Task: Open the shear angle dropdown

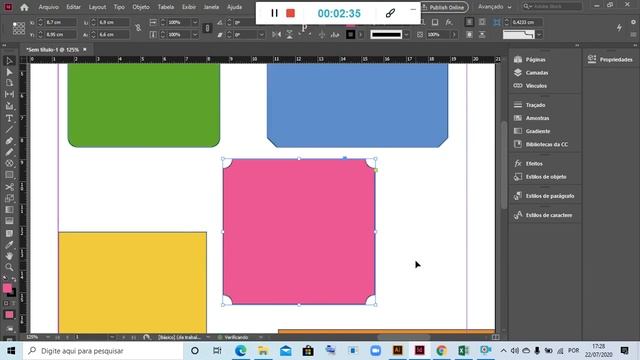Action: tap(261, 35)
